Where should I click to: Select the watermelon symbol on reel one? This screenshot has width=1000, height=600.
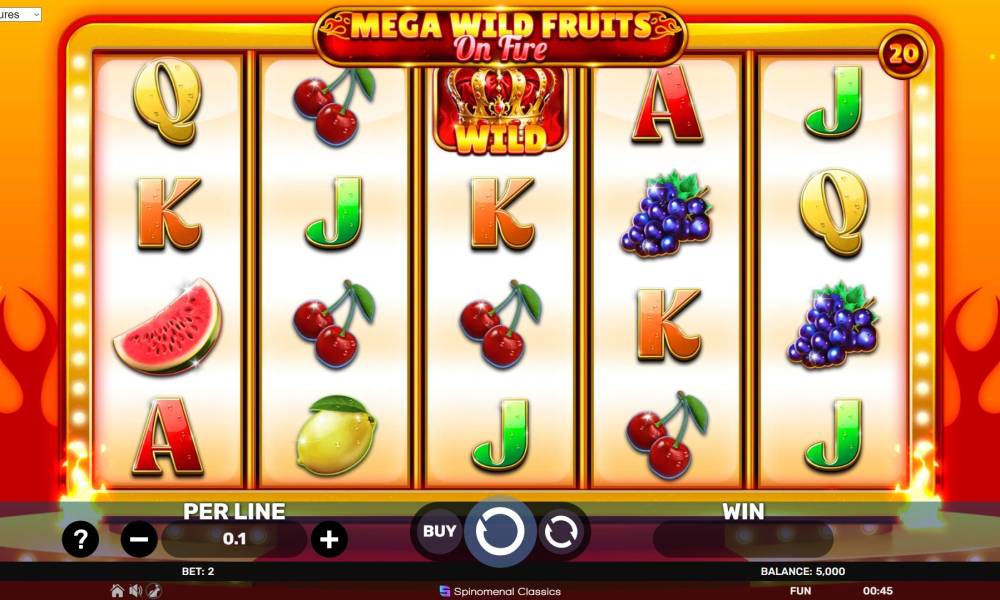(x=168, y=326)
